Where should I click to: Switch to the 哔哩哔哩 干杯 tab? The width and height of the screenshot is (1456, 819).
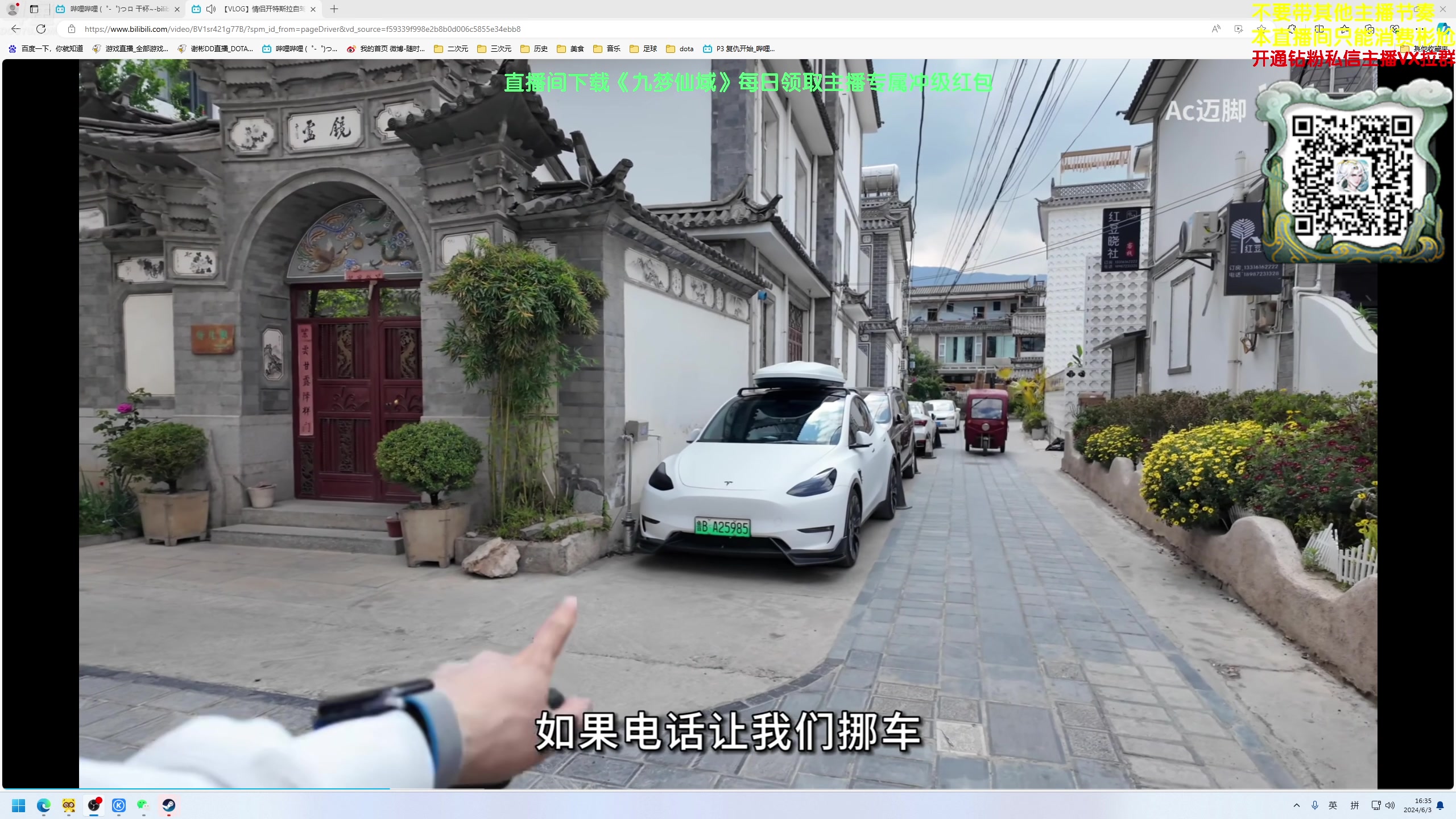pyautogui.click(x=114, y=9)
